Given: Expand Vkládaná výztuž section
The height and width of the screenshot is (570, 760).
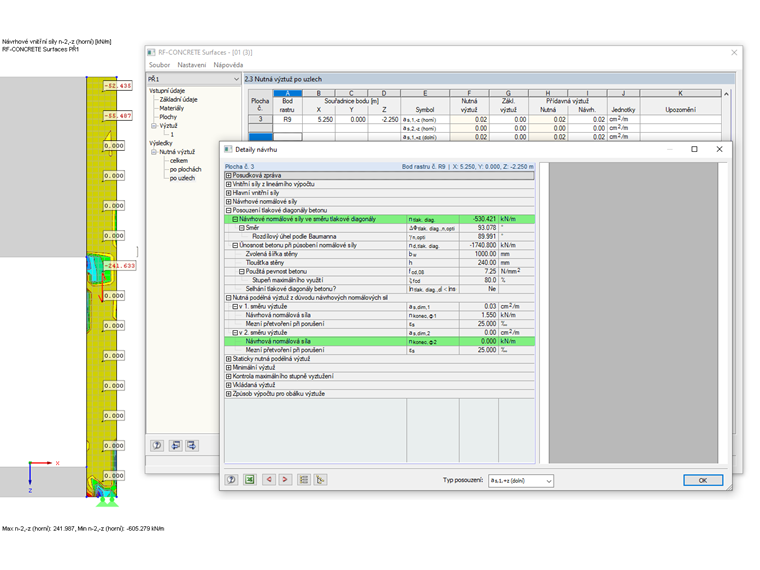Looking at the screenshot, I should pos(229,385).
